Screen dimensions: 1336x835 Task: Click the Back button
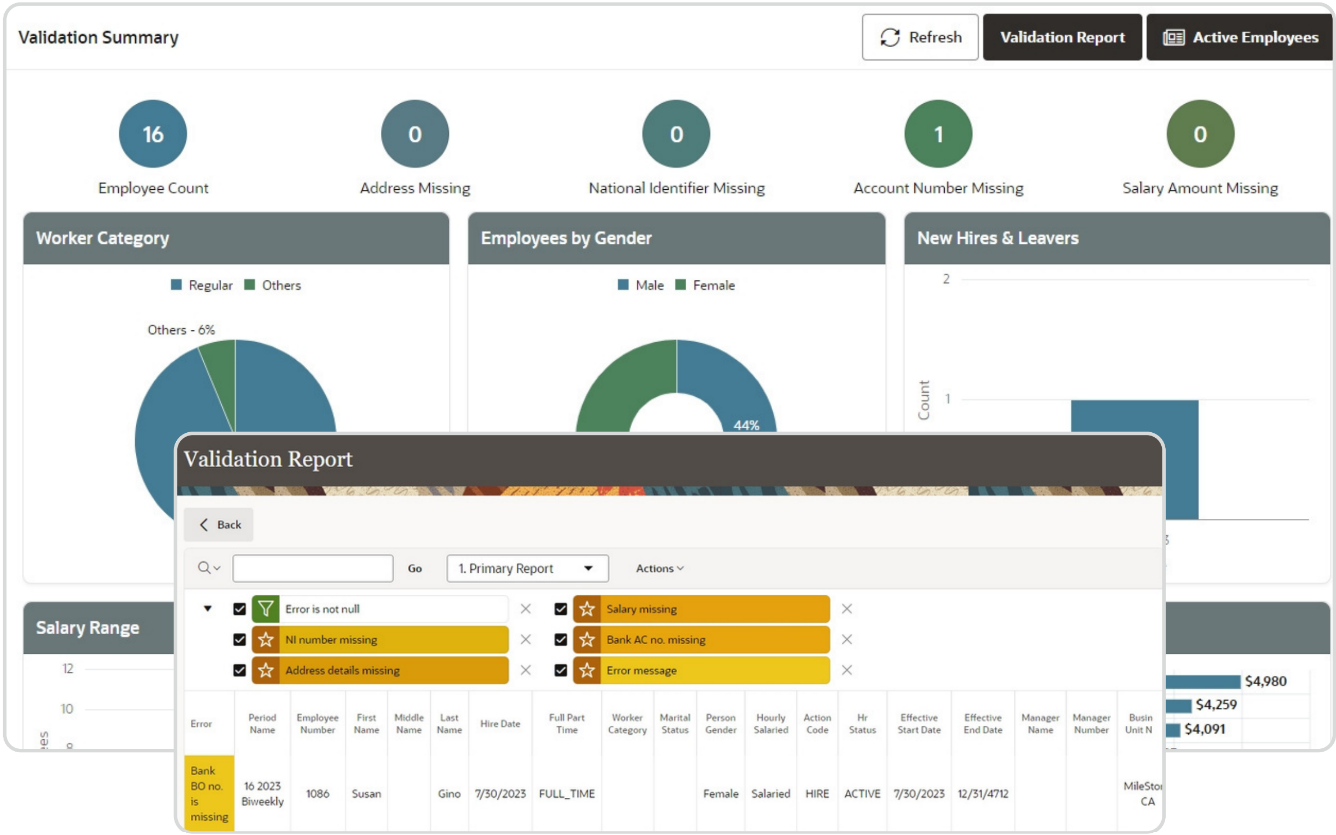tap(218, 523)
